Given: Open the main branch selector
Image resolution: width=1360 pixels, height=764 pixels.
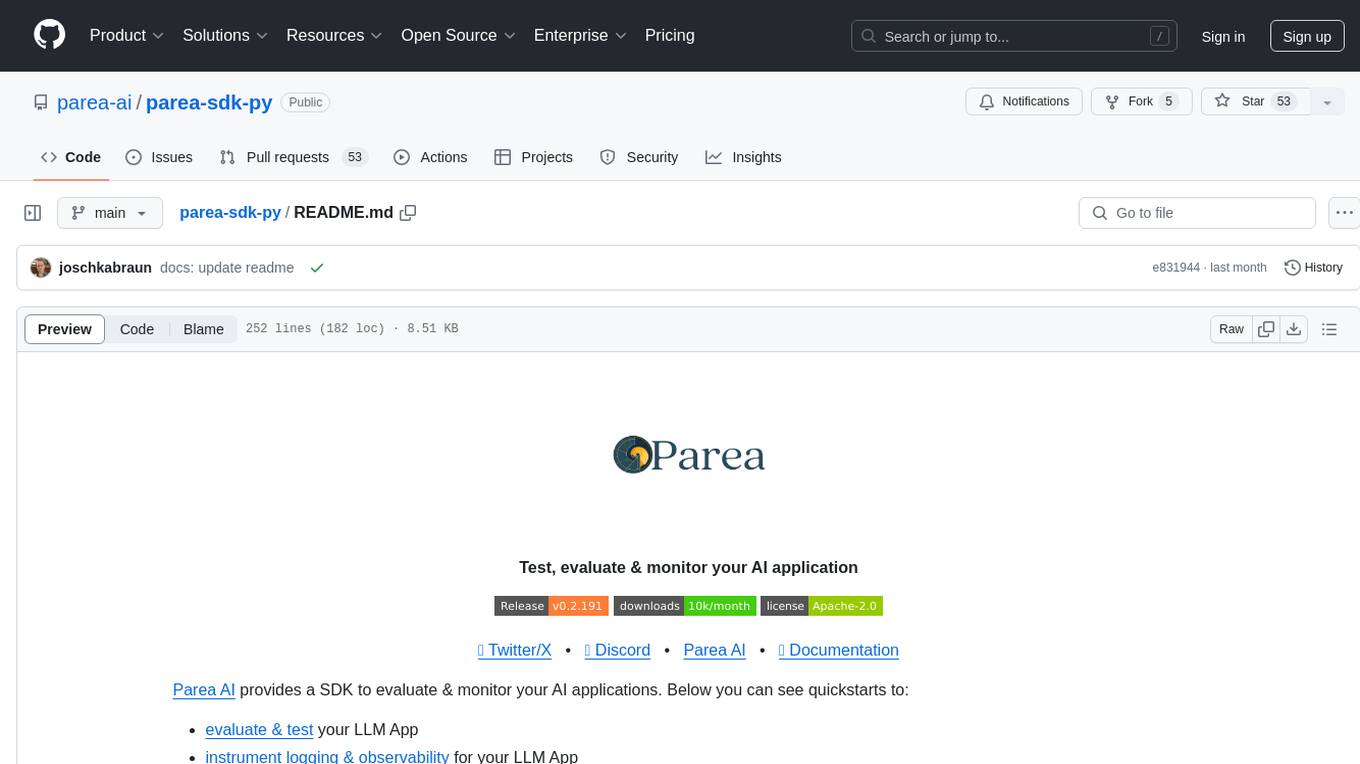Looking at the screenshot, I should [x=109, y=213].
